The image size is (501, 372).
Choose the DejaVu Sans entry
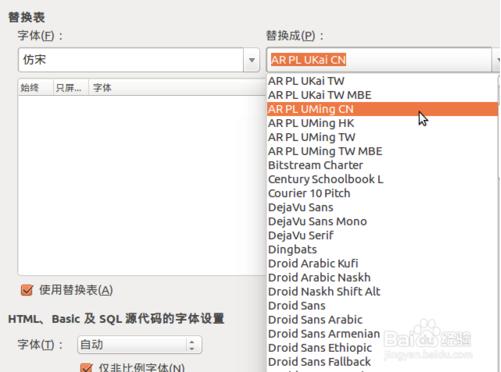point(382,207)
